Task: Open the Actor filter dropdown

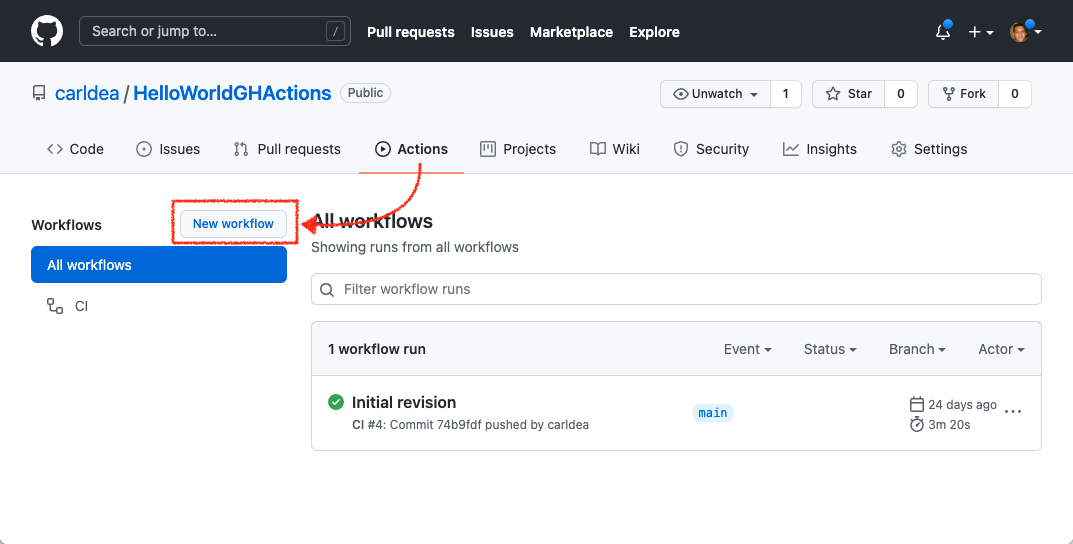Action: tap(1001, 349)
